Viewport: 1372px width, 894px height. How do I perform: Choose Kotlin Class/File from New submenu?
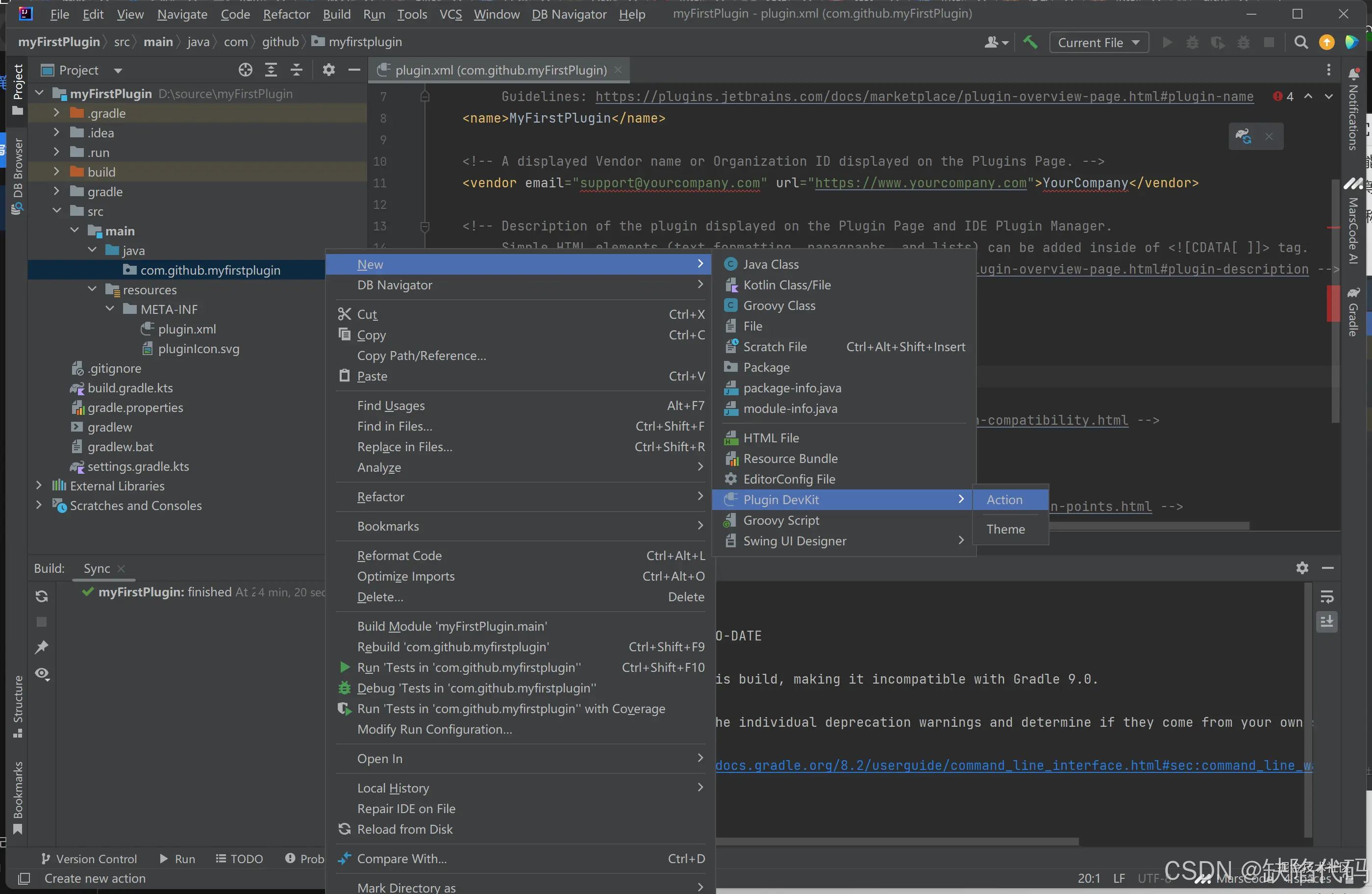(844, 285)
